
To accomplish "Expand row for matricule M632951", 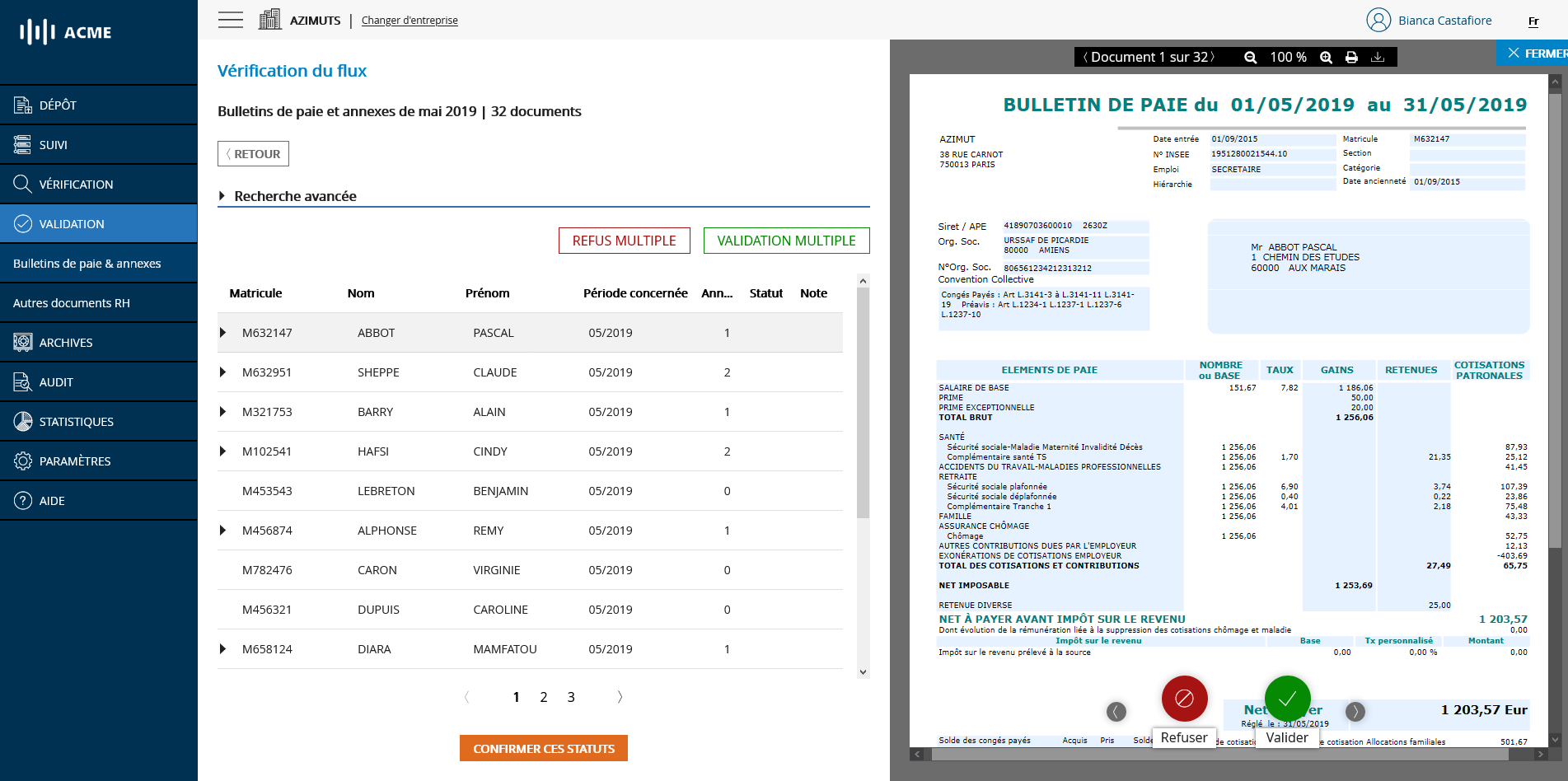I will tap(222, 372).
